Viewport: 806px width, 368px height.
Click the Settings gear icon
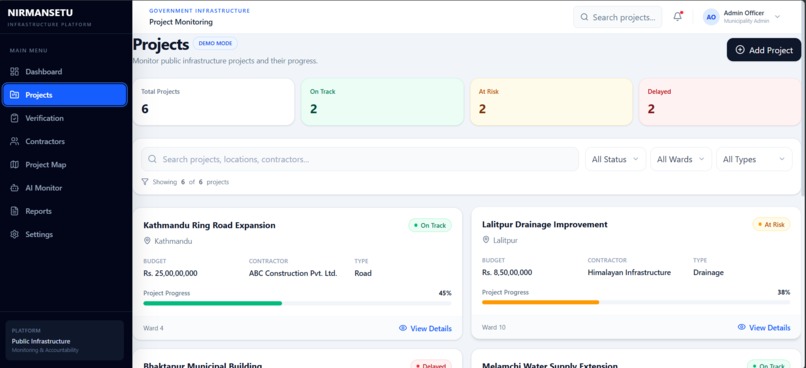pyautogui.click(x=14, y=234)
